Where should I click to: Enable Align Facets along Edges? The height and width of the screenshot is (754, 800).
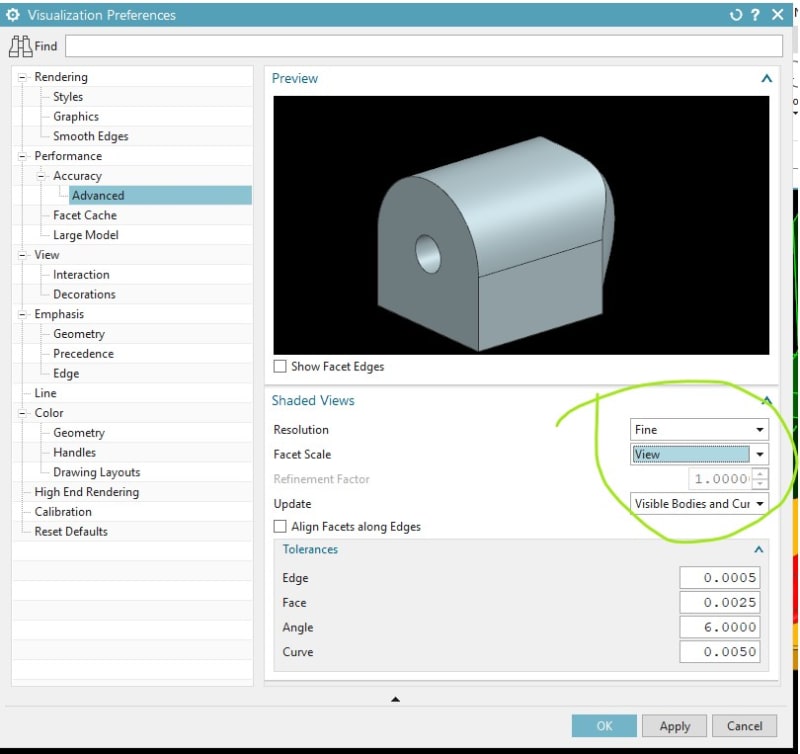click(x=280, y=527)
